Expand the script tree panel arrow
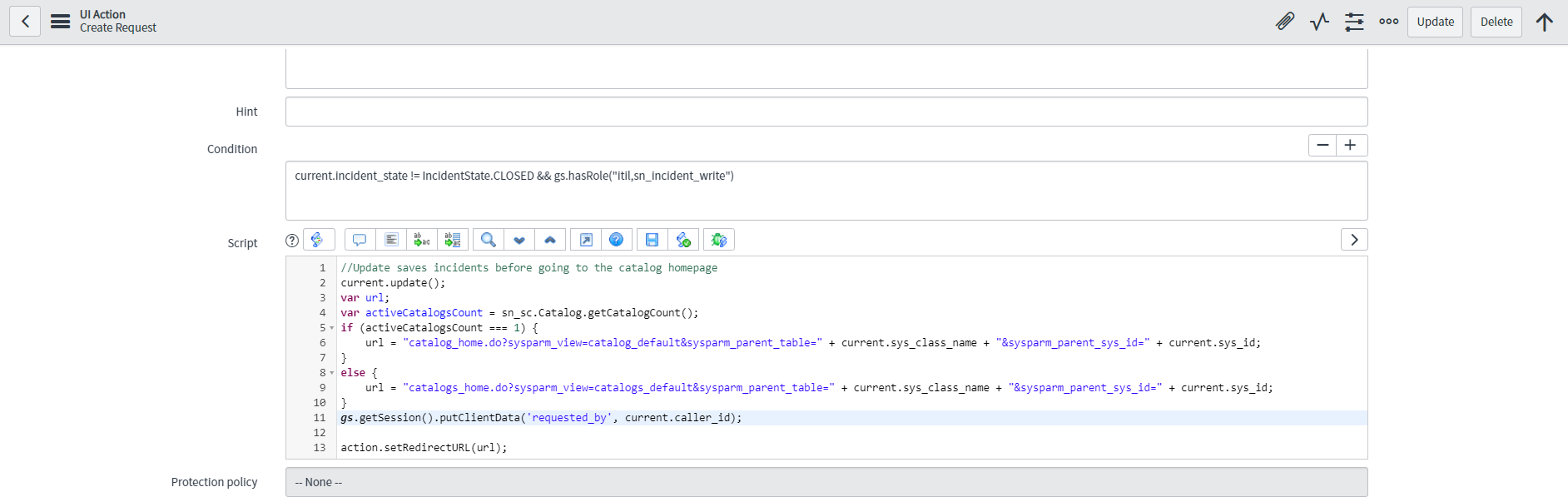The image size is (1568, 502). (x=1354, y=240)
